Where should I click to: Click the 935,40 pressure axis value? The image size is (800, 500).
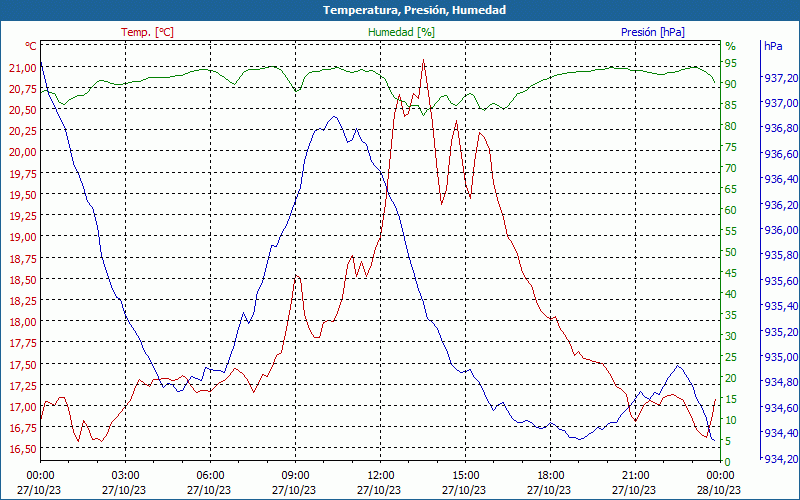[x=781, y=306]
